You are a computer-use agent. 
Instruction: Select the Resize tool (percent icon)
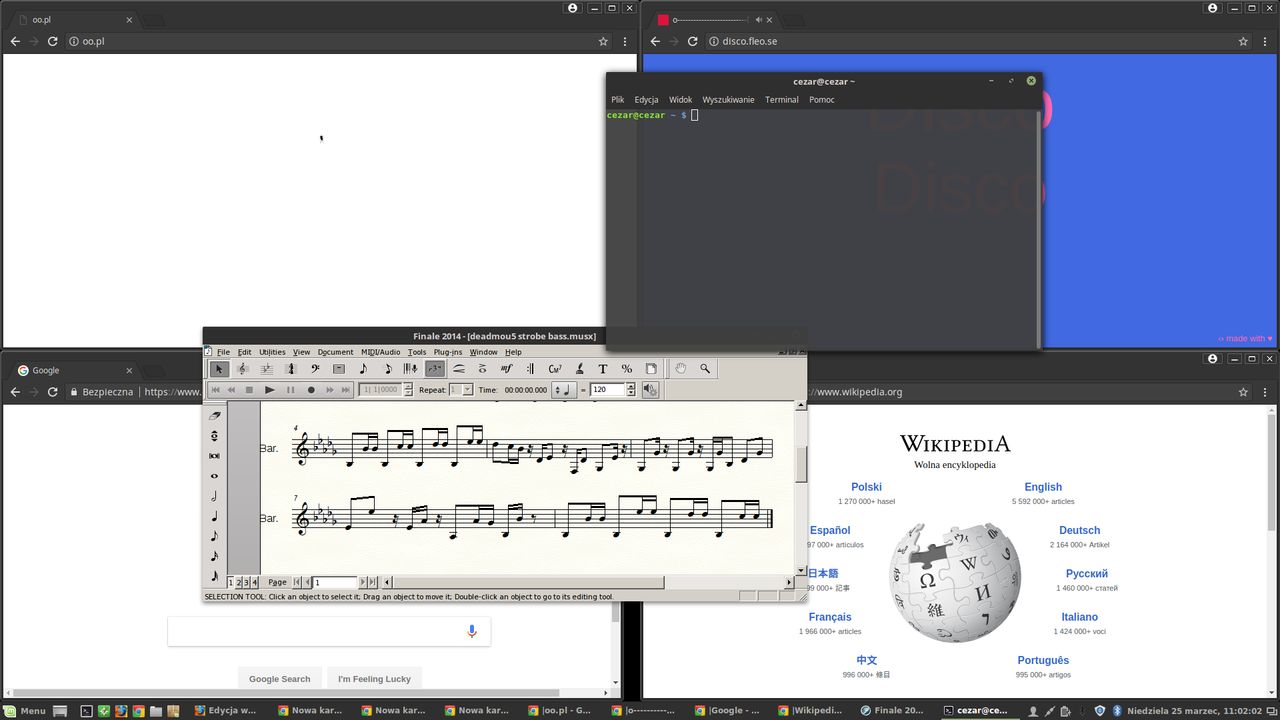[x=627, y=369]
